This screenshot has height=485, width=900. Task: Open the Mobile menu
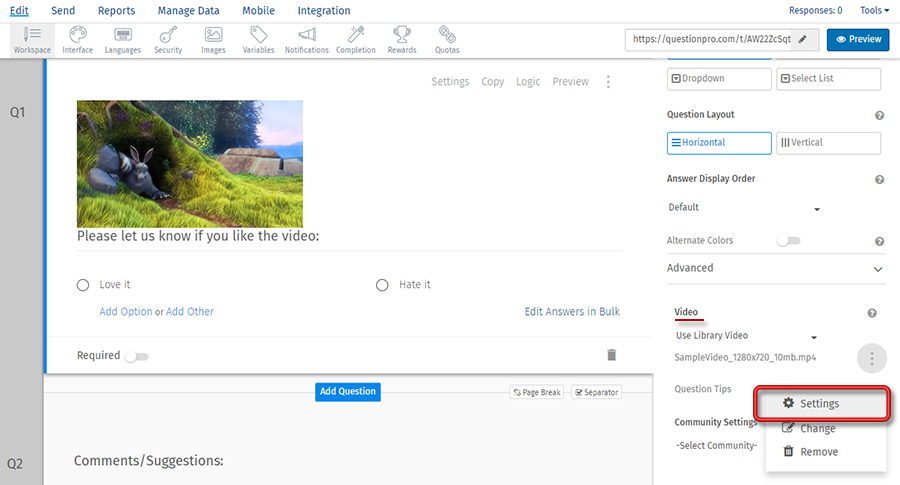258,10
